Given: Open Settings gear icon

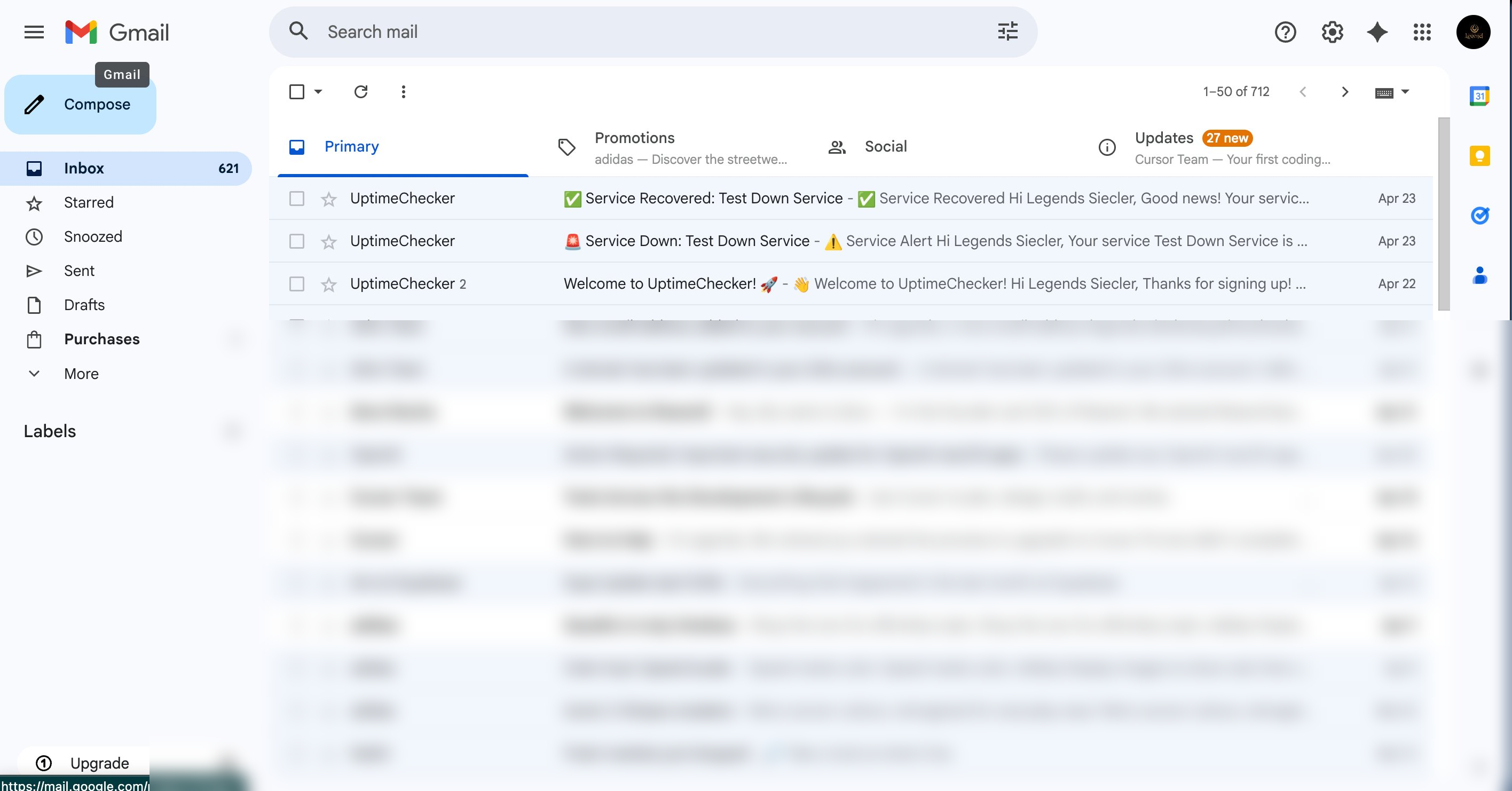Looking at the screenshot, I should [x=1332, y=31].
